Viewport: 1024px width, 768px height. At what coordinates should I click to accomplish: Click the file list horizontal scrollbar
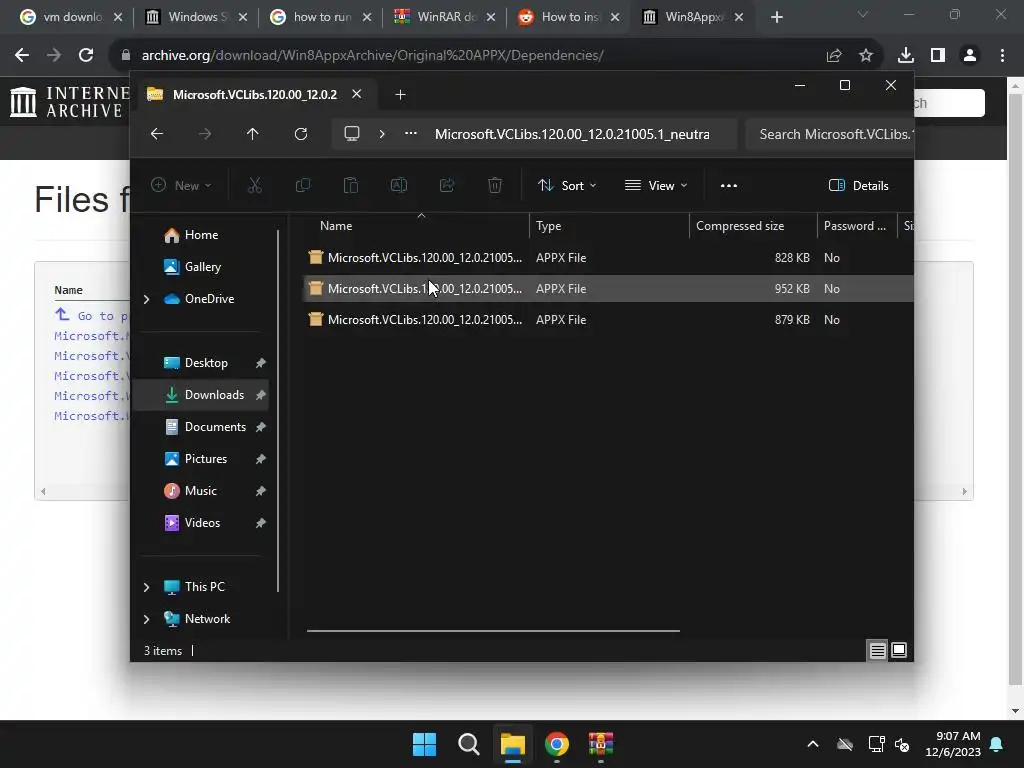(493, 631)
